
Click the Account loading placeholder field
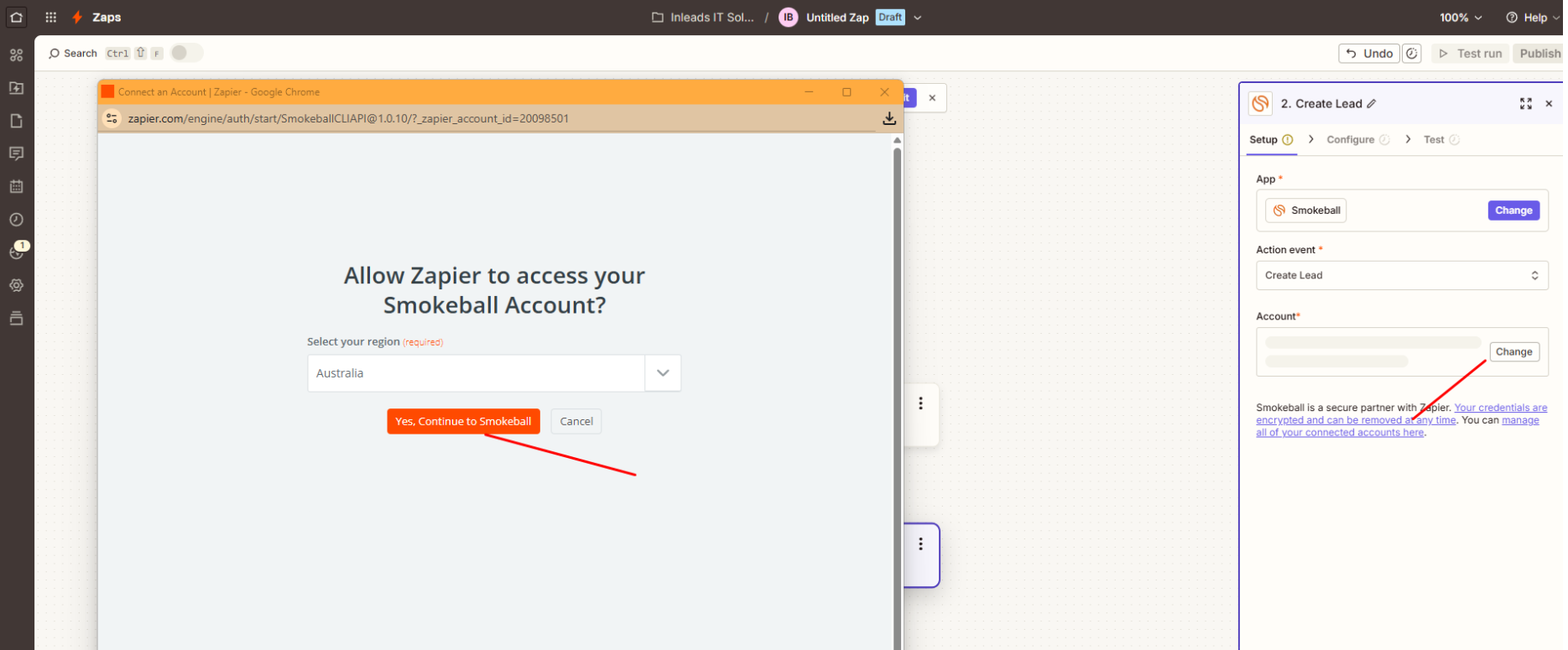click(1373, 351)
